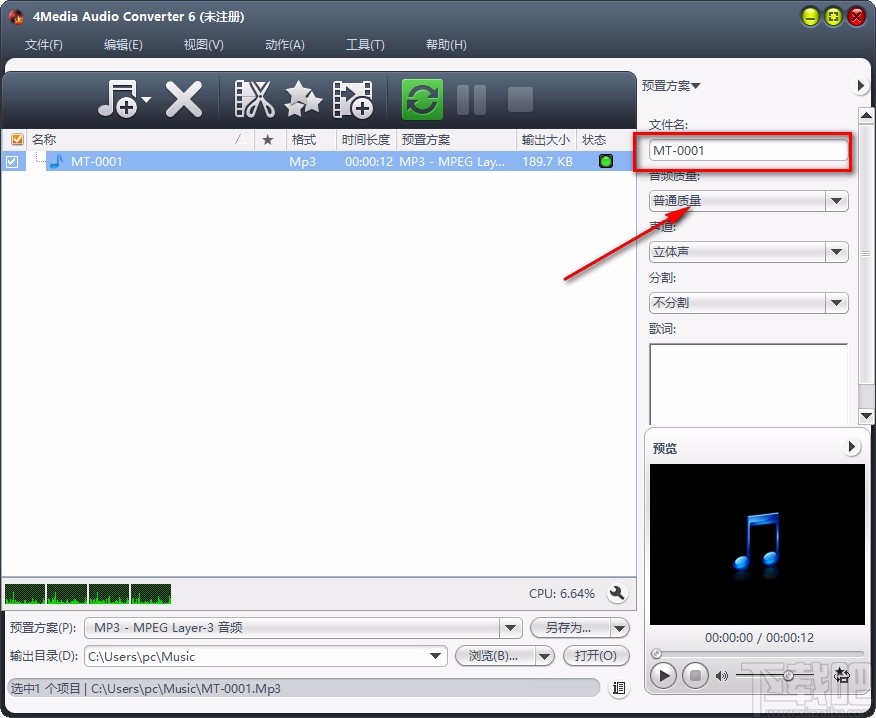This screenshot has width=876, height=718.
Task: Click the 浏览(B)... button
Action: pyautogui.click(x=495, y=655)
